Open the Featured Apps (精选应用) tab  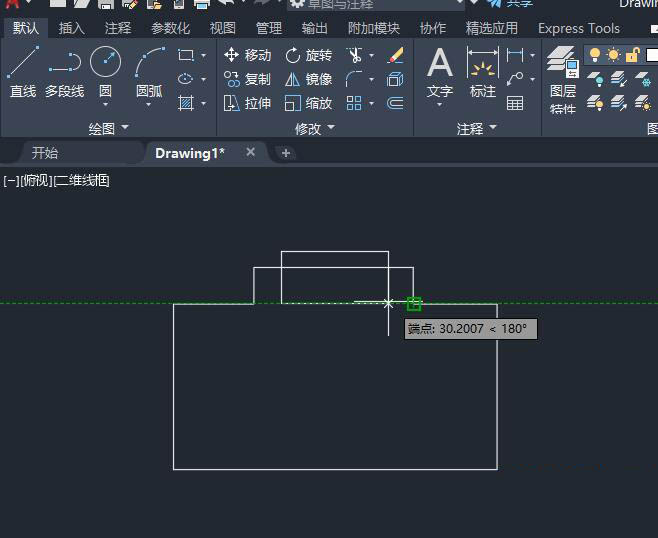[491, 28]
